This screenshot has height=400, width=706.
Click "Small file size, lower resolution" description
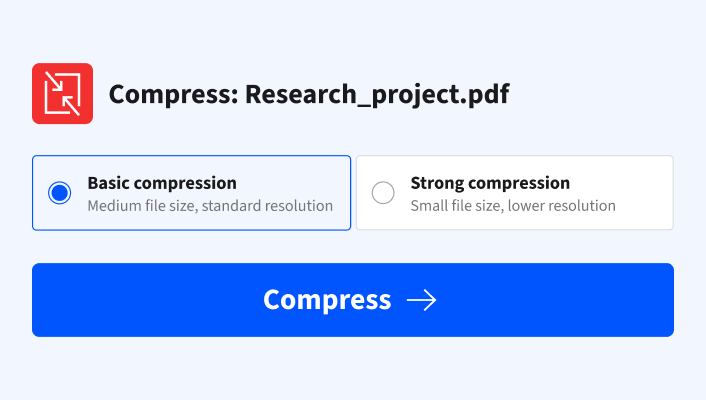coord(513,206)
